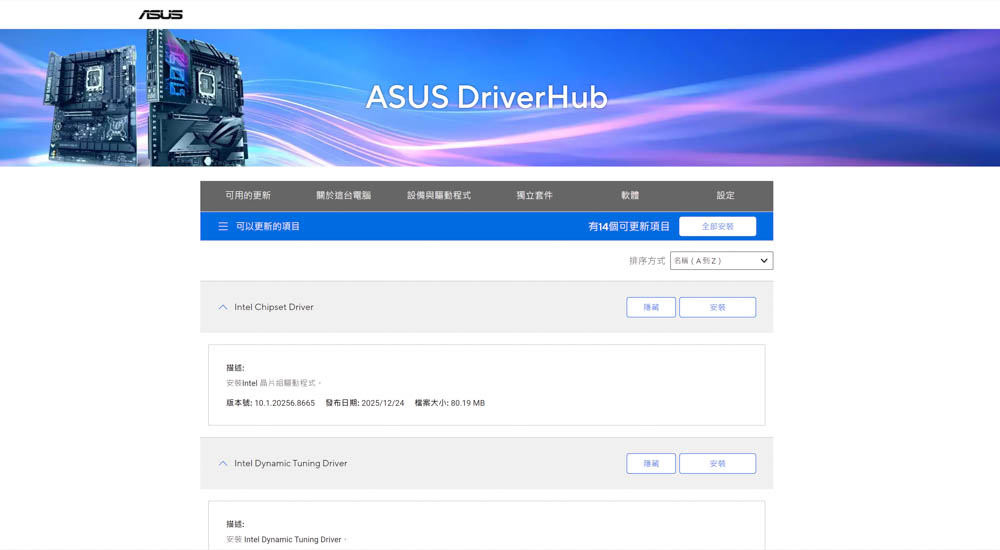Collapse the Intel Chipset Driver chevron
Screen dimensions: 1000x550
tap(223, 307)
